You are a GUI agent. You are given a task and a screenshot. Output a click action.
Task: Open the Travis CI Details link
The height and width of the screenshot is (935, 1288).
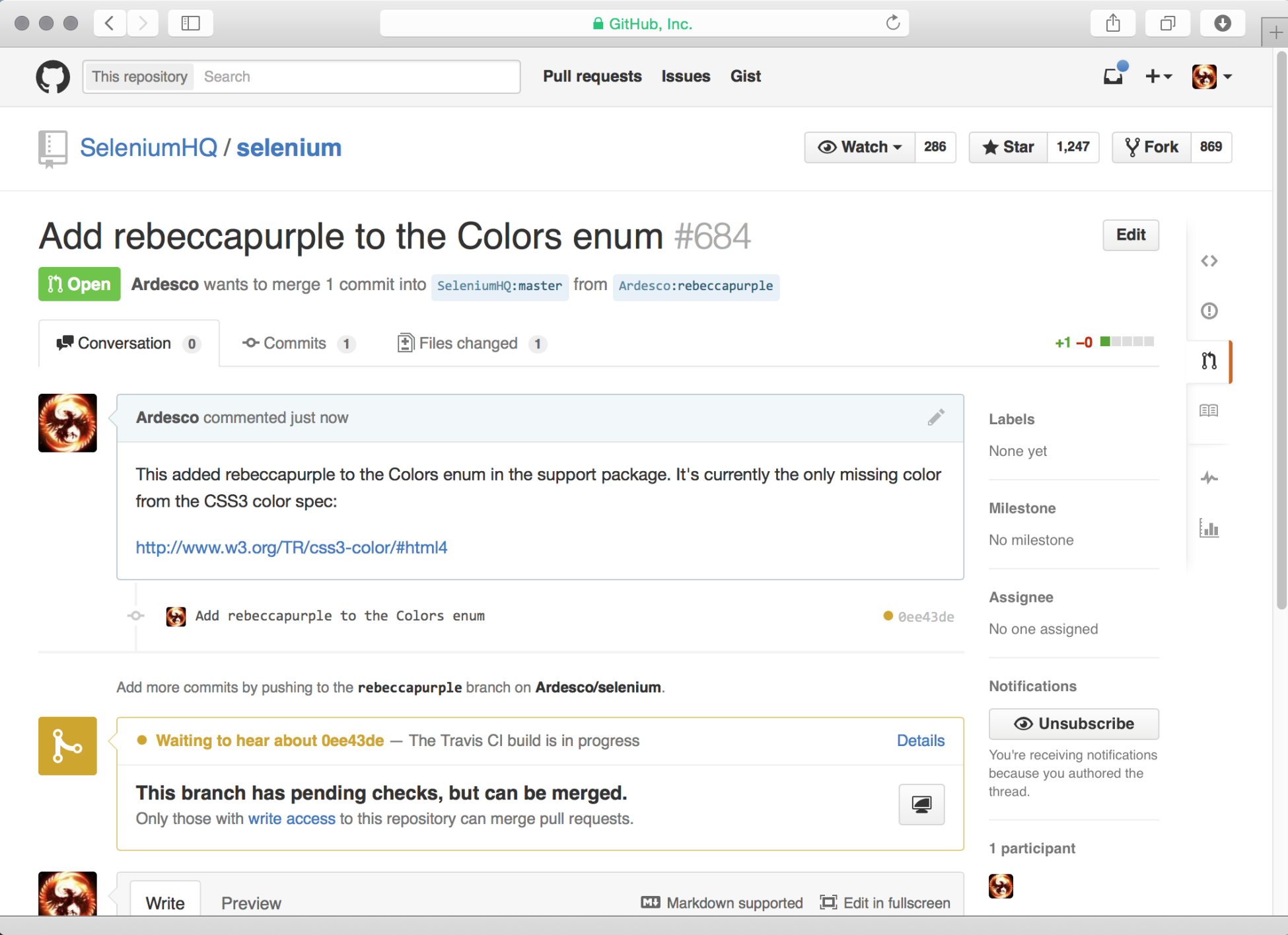(x=921, y=741)
